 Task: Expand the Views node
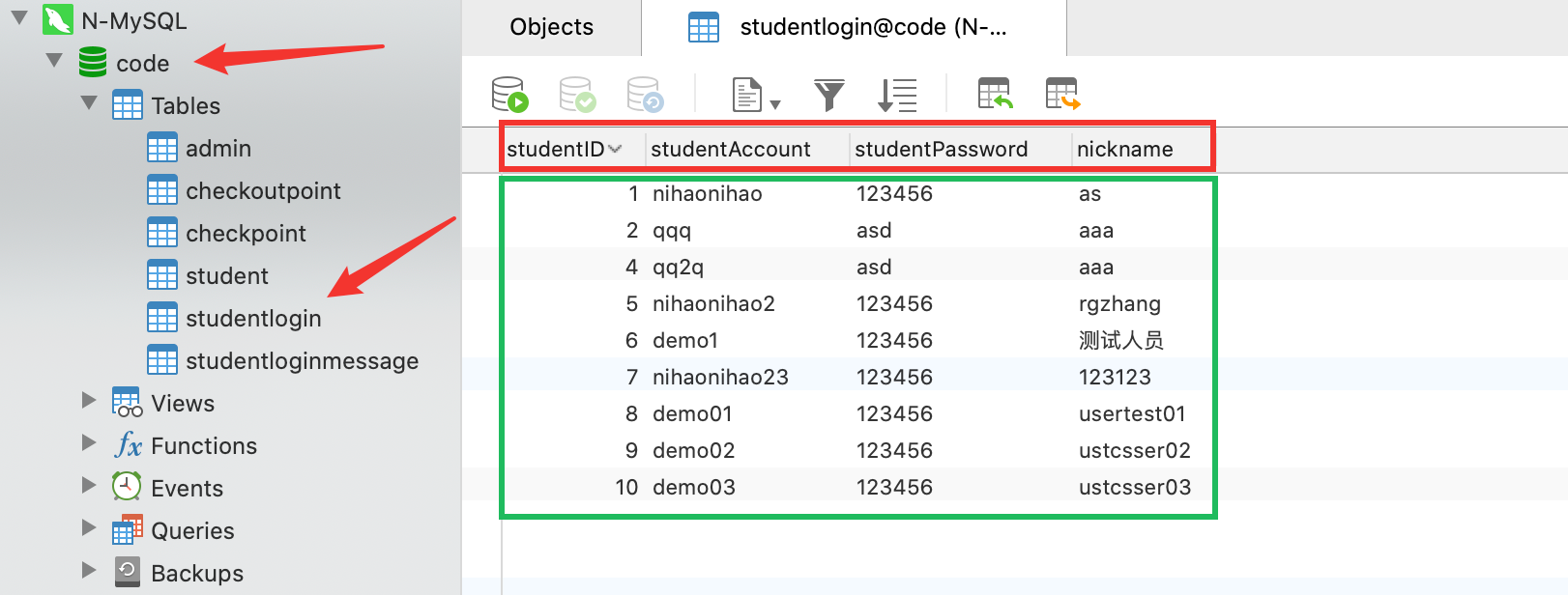click(89, 401)
